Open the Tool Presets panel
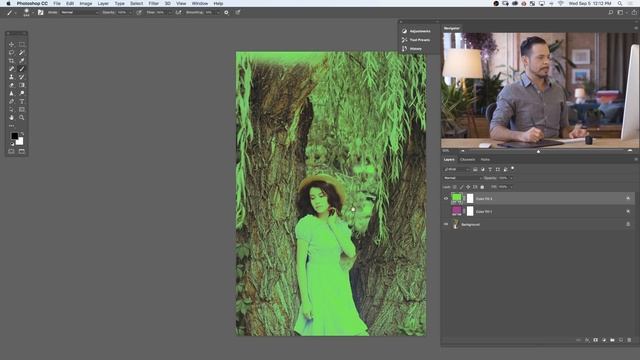The width and height of the screenshot is (640, 360). [x=416, y=40]
